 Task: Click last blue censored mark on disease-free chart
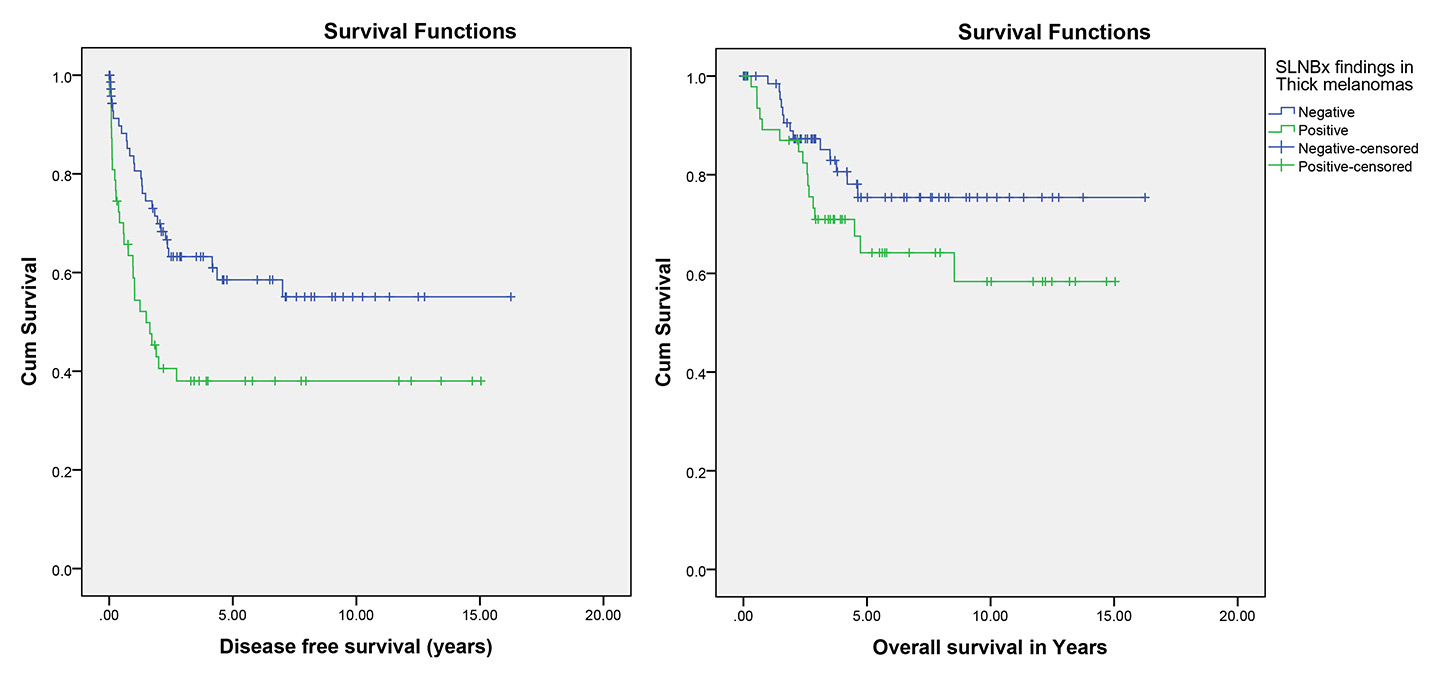click(511, 297)
